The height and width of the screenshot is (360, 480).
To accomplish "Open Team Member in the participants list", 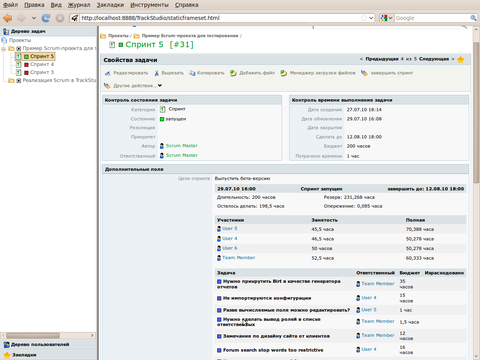I will click(239, 258).
